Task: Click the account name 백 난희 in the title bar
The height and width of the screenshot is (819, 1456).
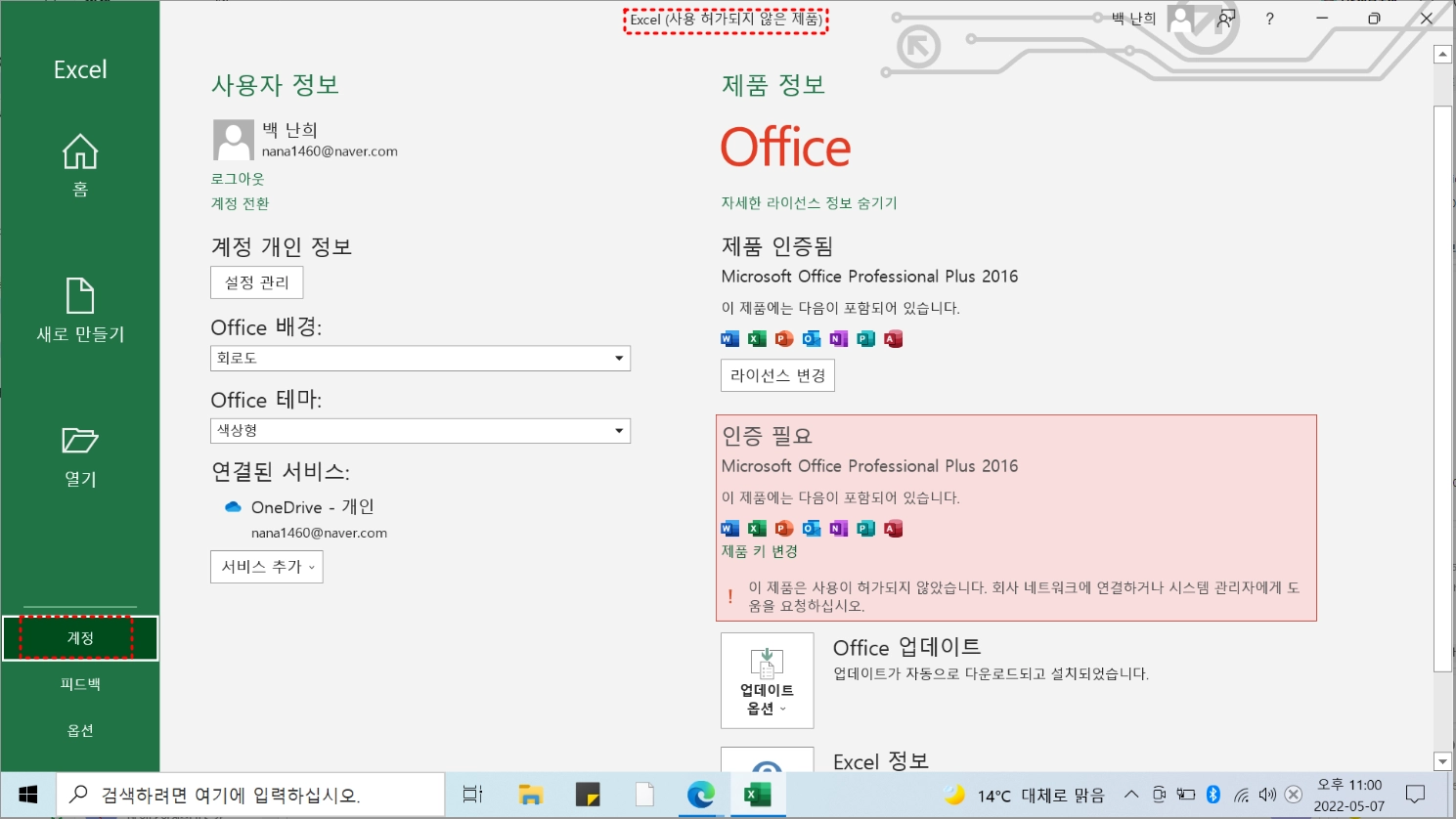Action: coord(1134,19)
